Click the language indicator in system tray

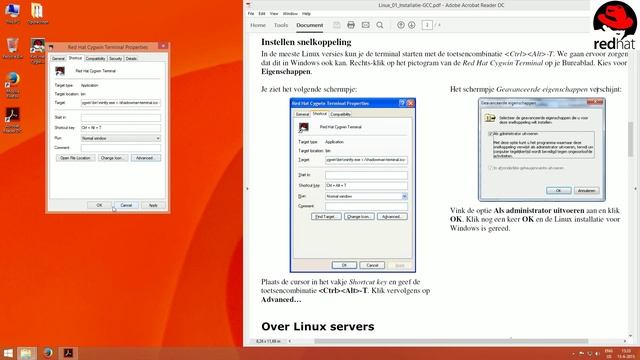point(609,353)
